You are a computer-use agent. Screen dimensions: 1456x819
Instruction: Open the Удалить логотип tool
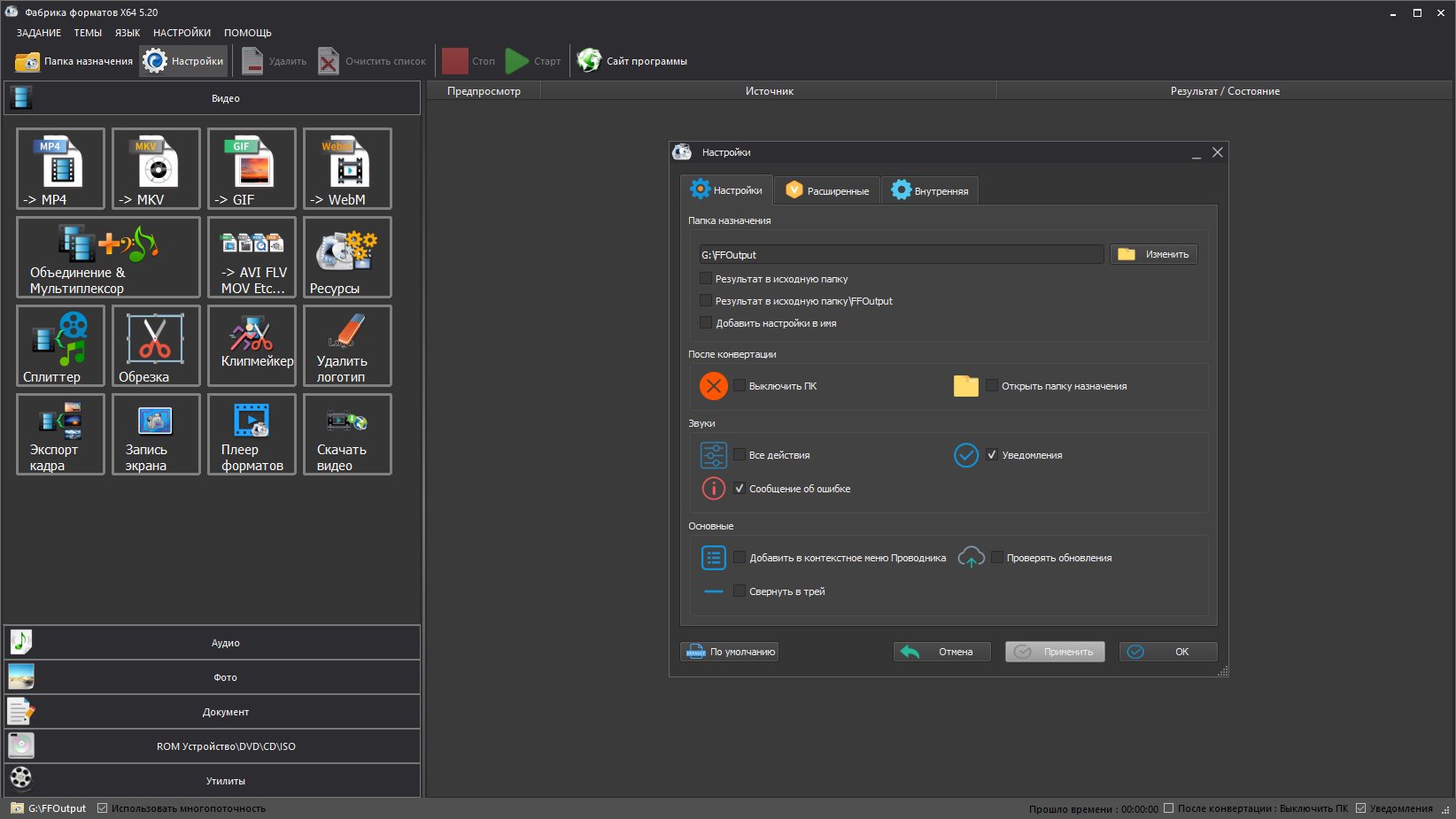click(x=347, y=345)
